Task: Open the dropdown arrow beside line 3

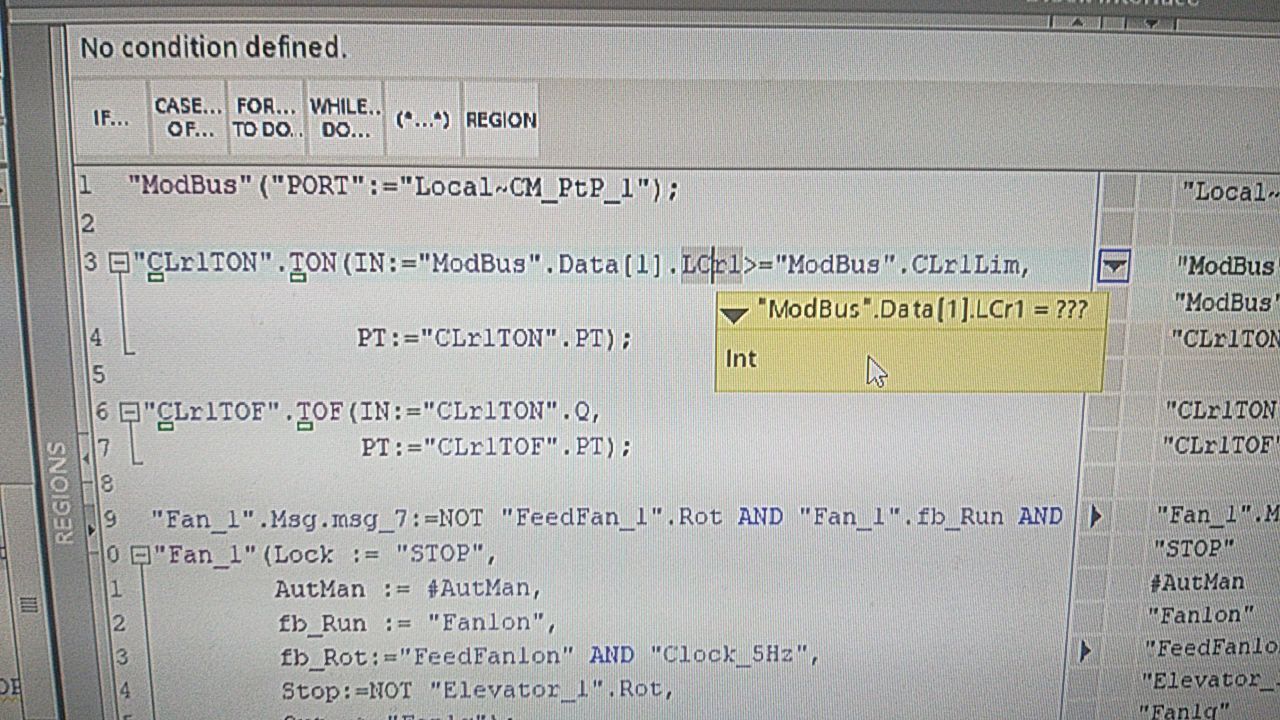Action: tap(1114, 267)
